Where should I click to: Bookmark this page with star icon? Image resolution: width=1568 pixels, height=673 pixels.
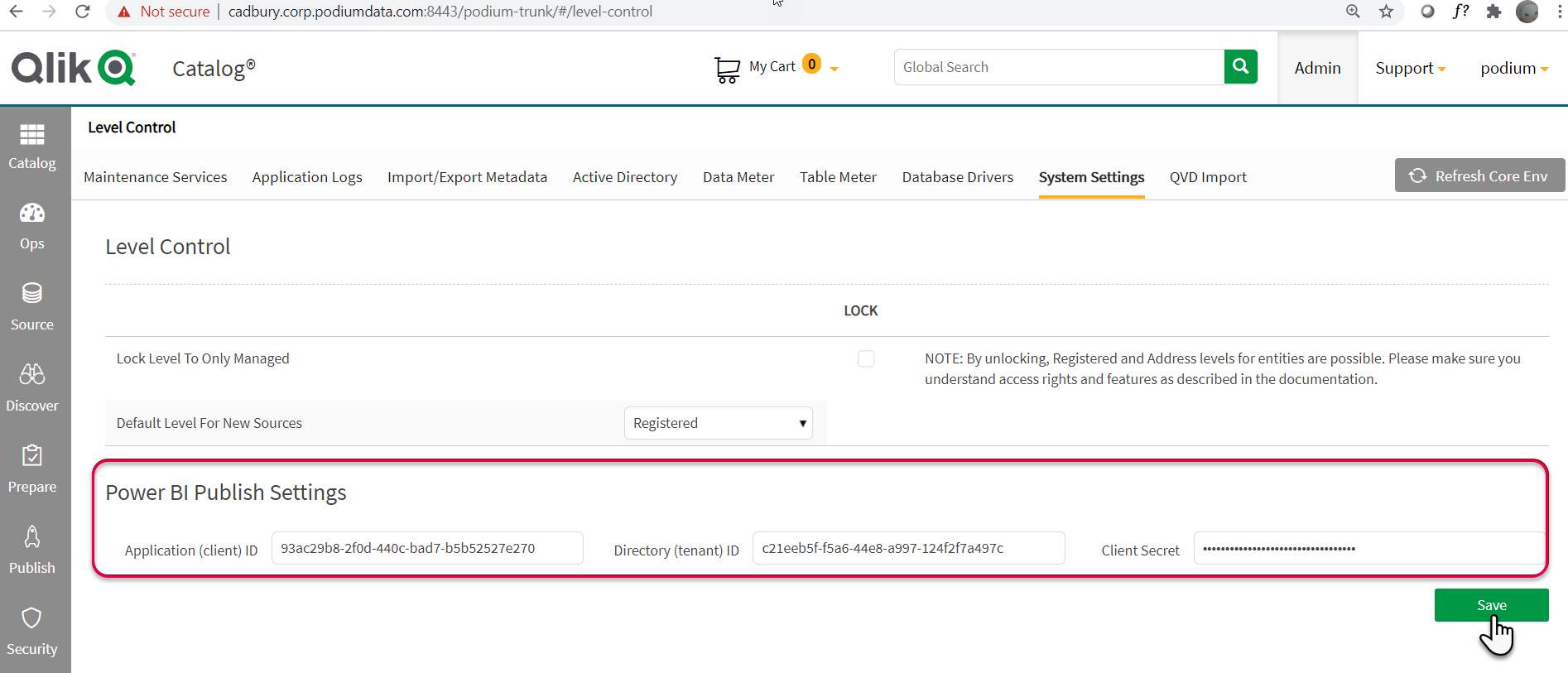coord(1386,12)
